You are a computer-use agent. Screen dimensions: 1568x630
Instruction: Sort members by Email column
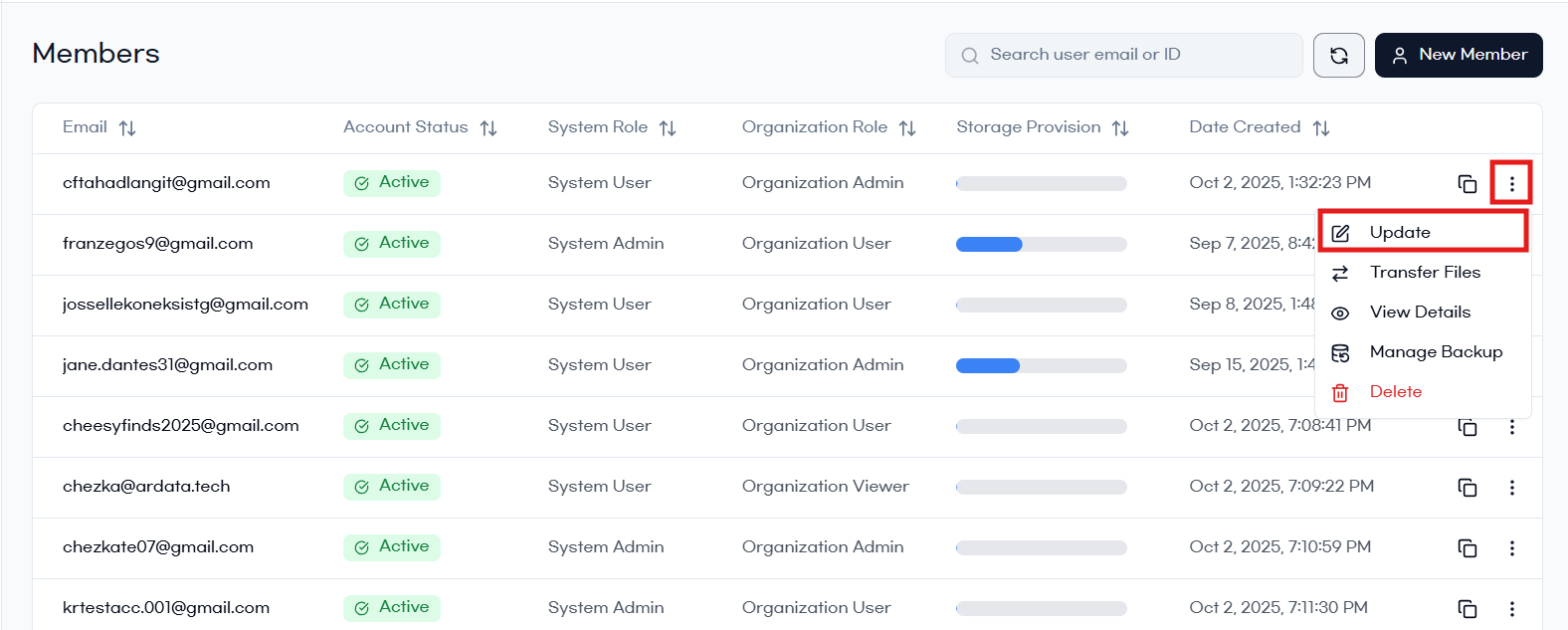[127, 128]
